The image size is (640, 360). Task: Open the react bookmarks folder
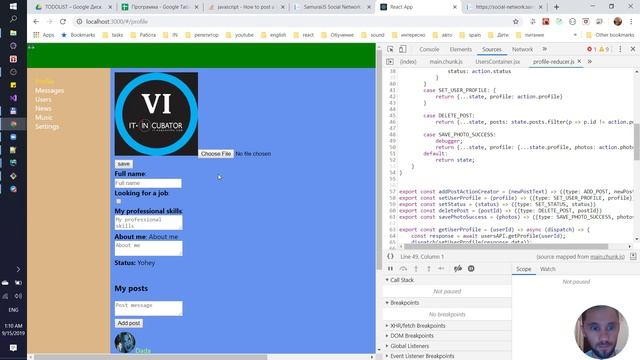pyautogui.click(x=304, y=35)
